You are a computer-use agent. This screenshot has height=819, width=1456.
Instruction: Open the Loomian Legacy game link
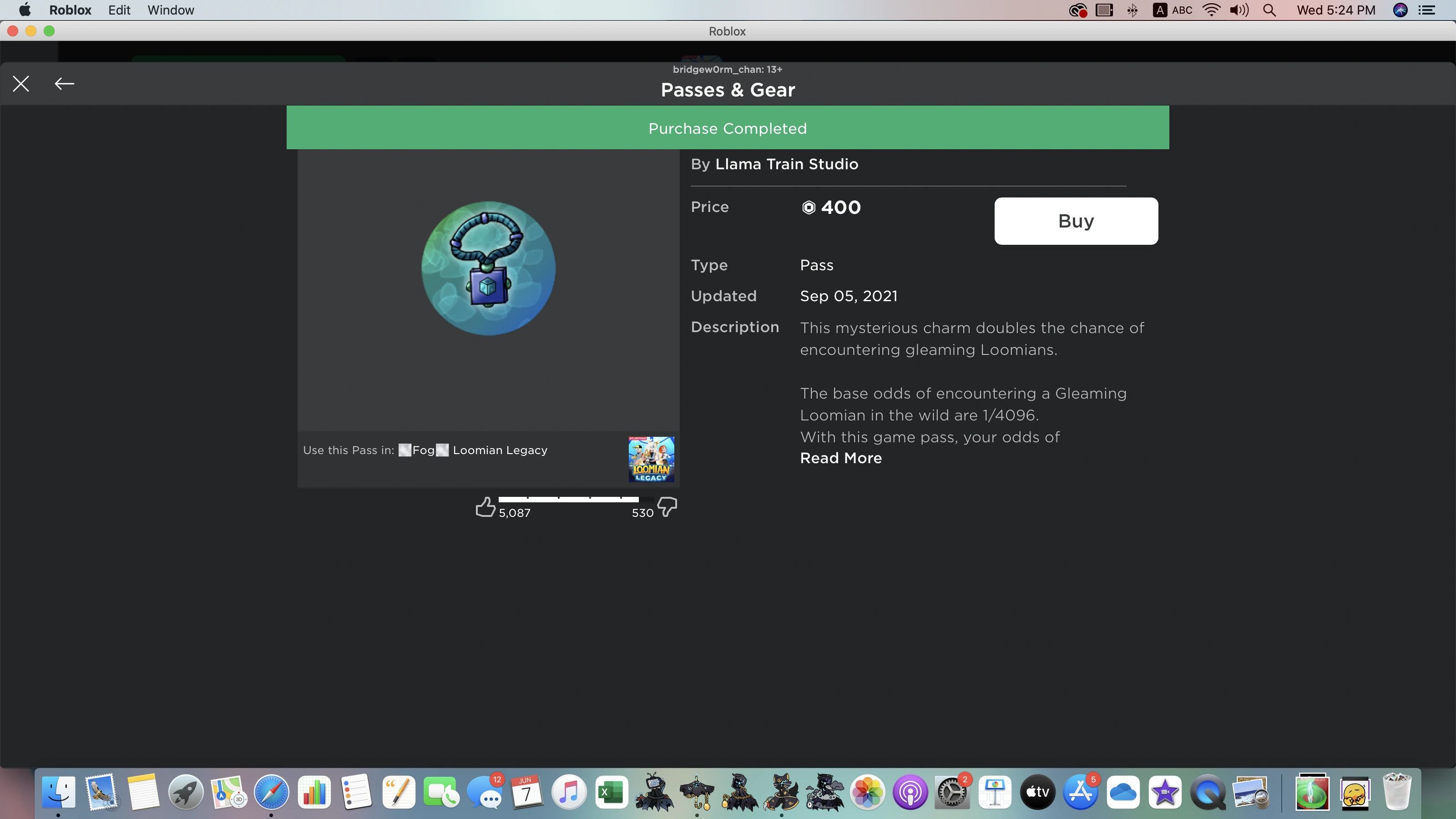pos(500,450)
